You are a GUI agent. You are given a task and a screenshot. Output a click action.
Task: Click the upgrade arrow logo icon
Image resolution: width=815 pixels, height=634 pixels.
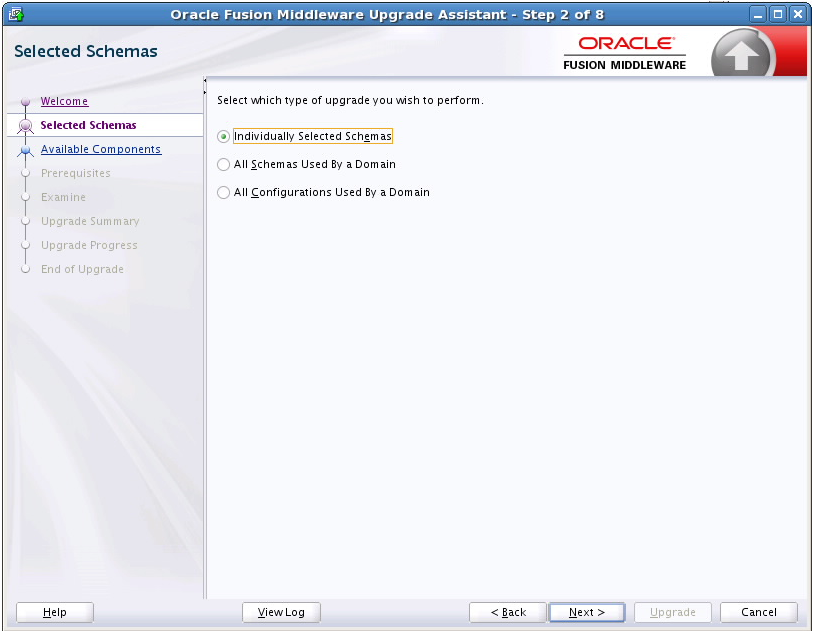(742, 53)
